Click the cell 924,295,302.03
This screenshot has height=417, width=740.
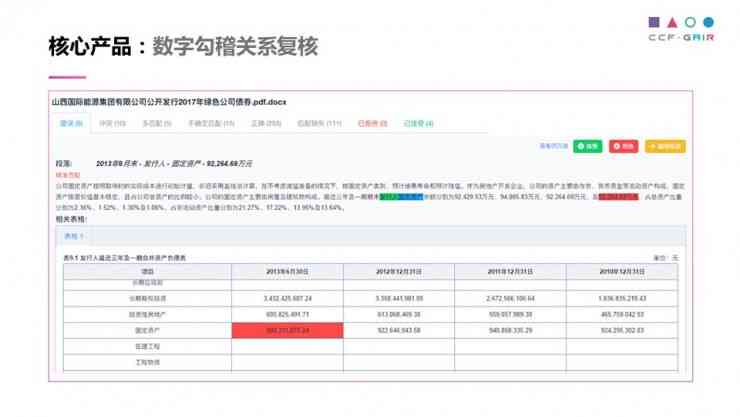pyautogui.click(x=622, y=330)
